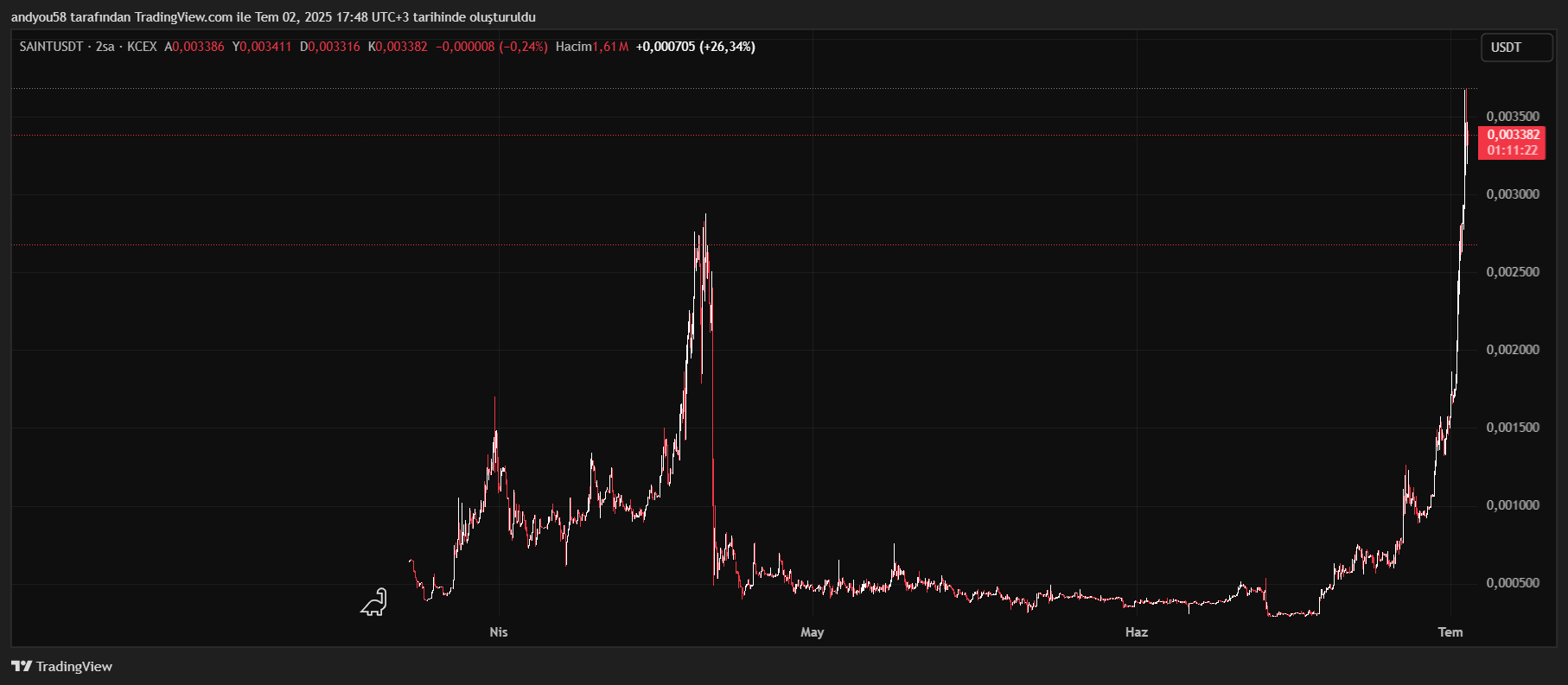Click the 0,003000 price axis label
Screen dimensions: 1568x685
point(1513,194)
